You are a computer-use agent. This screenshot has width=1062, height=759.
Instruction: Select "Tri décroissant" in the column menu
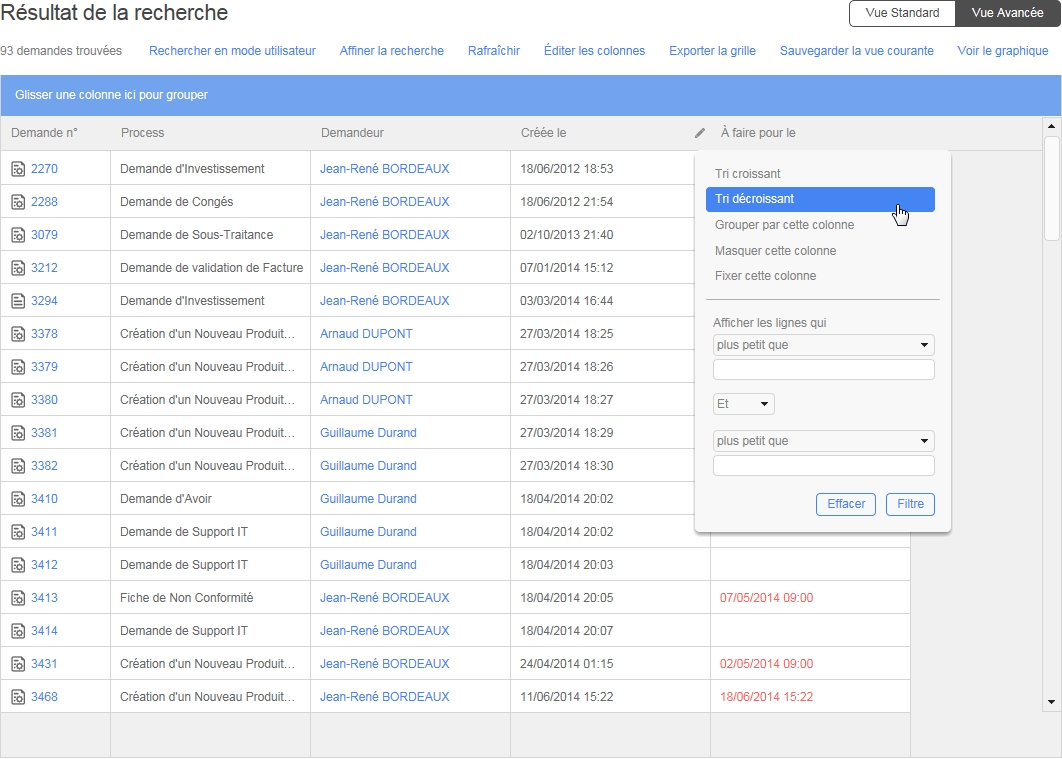pos(820,199)
